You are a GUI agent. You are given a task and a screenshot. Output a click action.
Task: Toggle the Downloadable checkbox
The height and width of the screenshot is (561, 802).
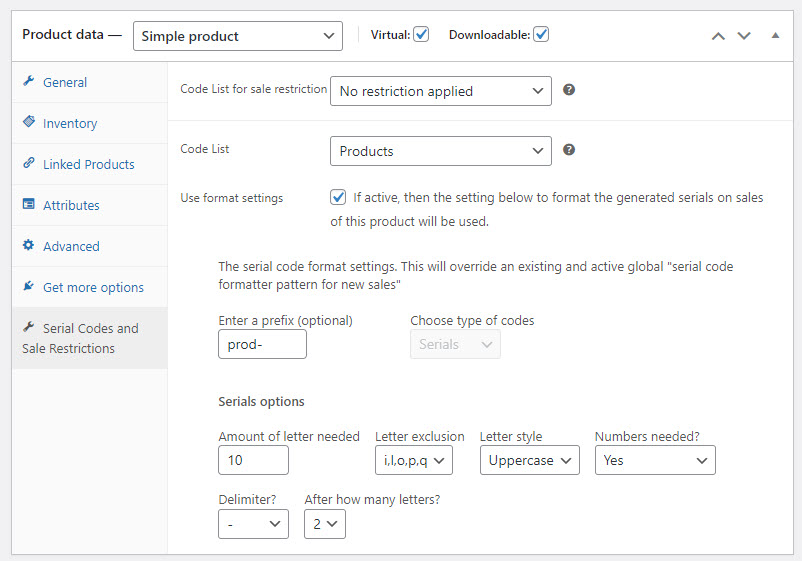(x=541, y=34)
